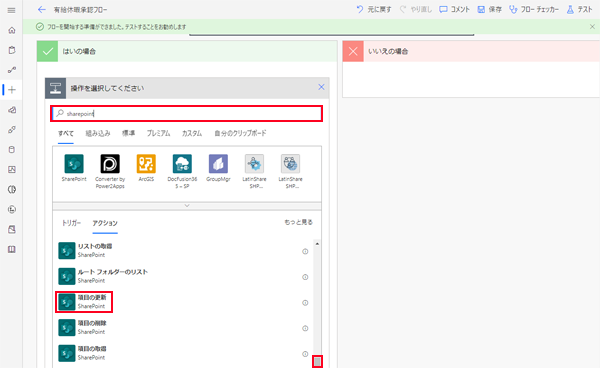Open the hamburger navigation menu
Image resolution: width=600 pixels, height=368 pixels.
(11, 10)
